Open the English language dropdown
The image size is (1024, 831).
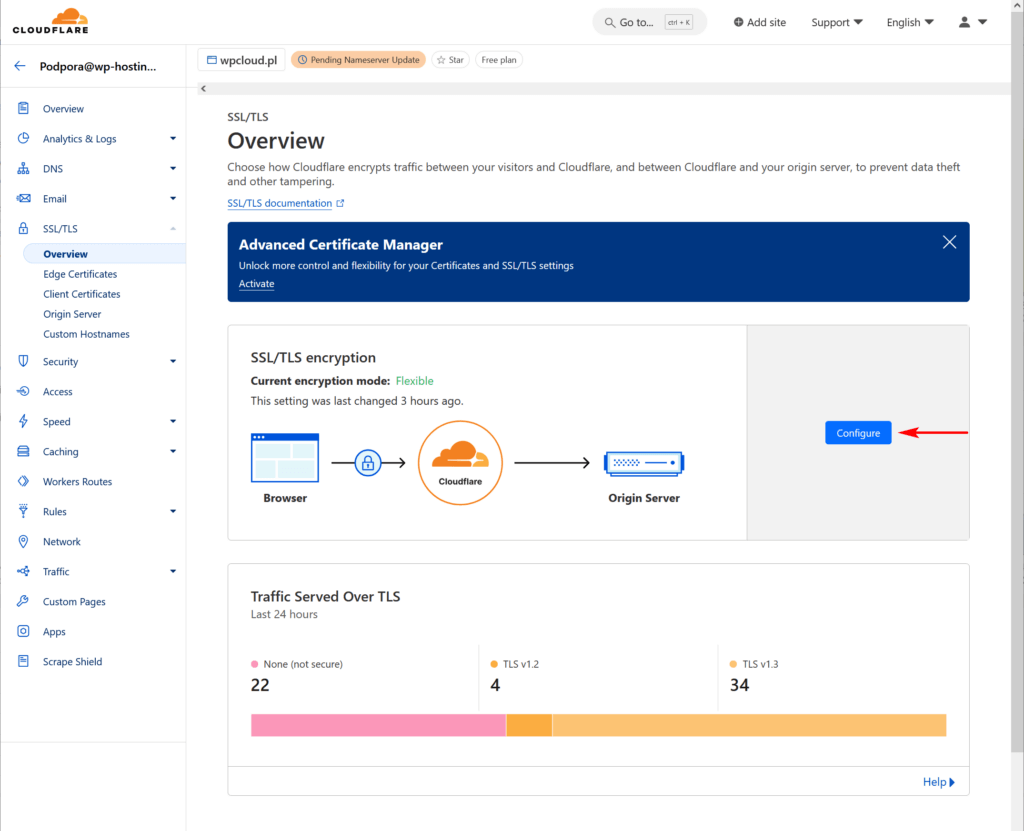(x=909, y=22)
